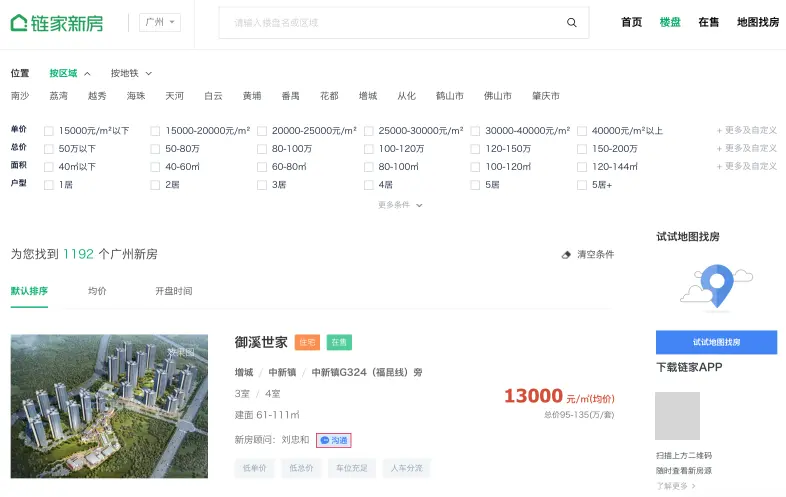Click the blue 试试地图找房 button
The image size is (786, 497).
tap(716, 342)
